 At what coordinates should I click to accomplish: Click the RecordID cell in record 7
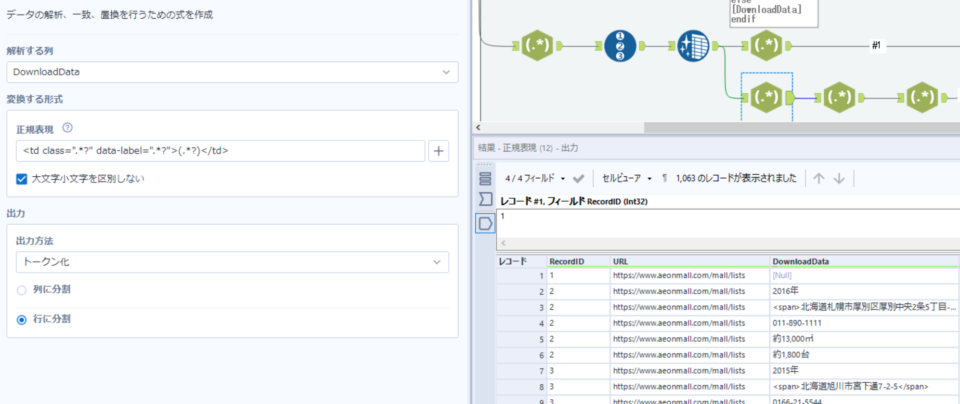tap(579, 370)
